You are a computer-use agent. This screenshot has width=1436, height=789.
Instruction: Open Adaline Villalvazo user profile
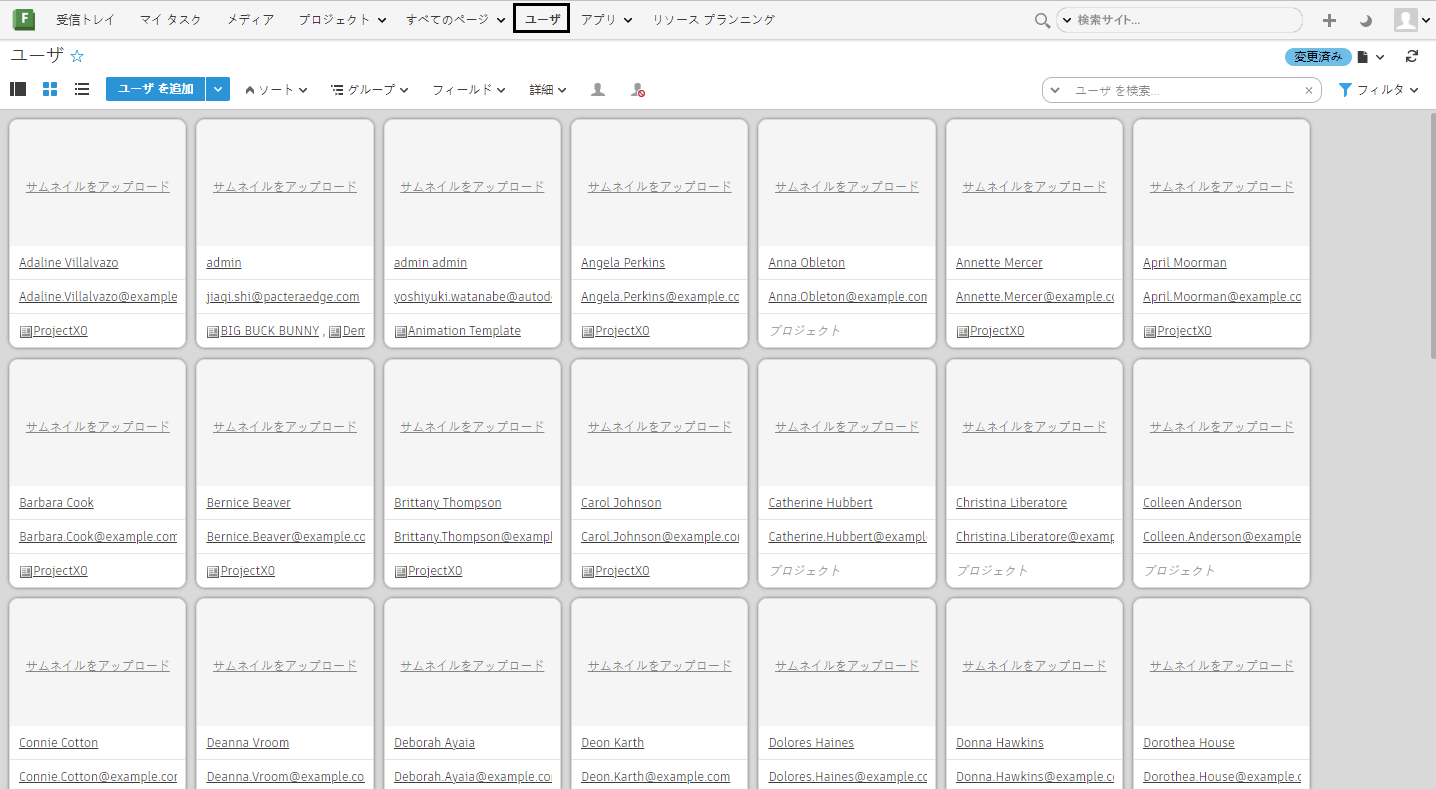pos(69,263)
